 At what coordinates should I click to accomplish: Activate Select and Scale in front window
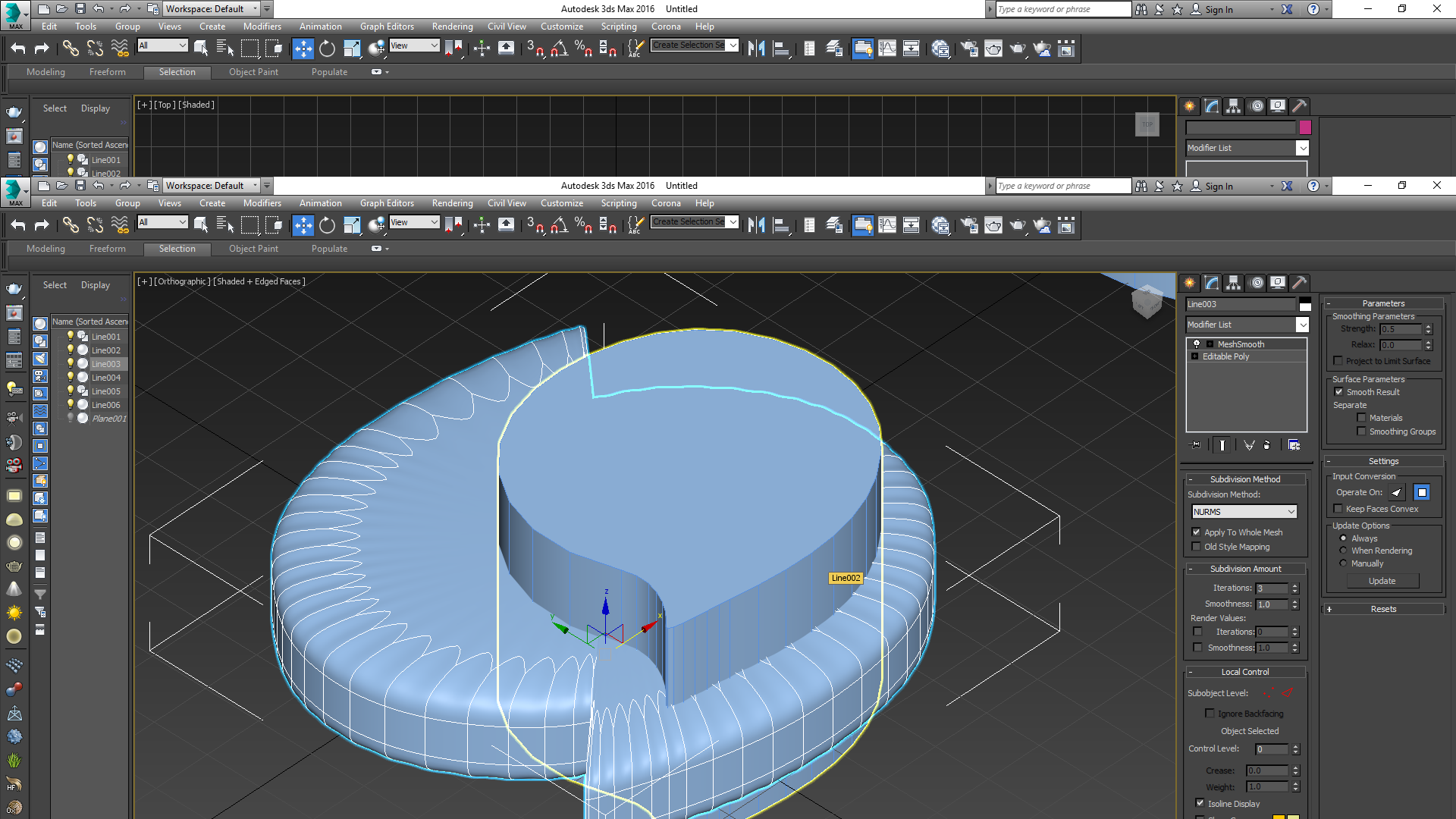click(x=352, y=225)
